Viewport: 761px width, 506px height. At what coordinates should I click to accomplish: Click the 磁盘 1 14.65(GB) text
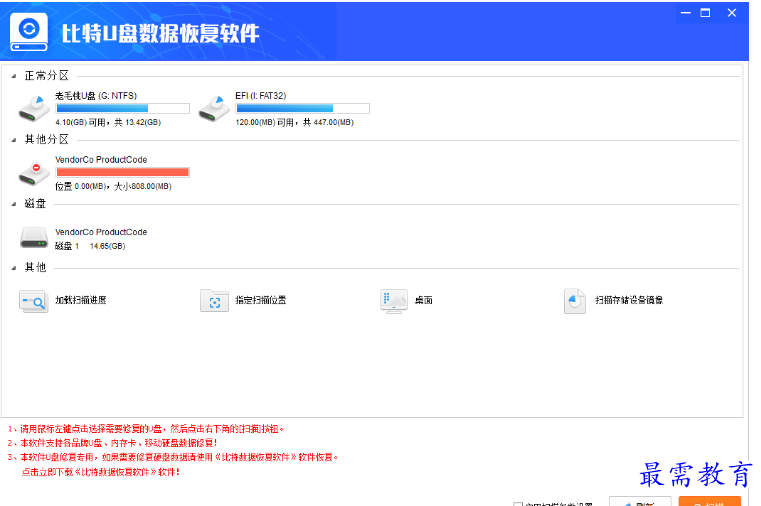click(x=90, y=246)
